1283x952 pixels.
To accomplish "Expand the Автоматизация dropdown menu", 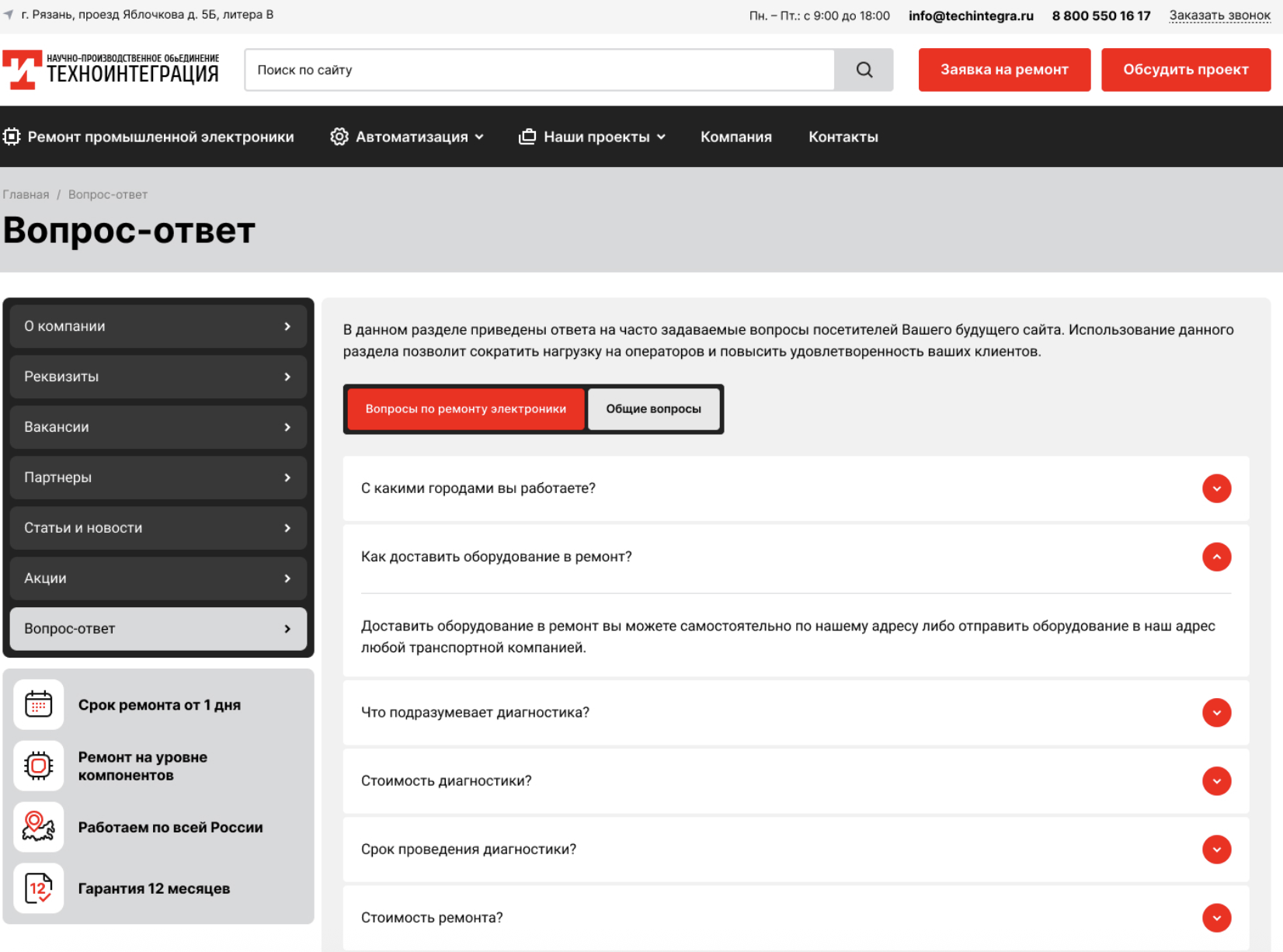I will coord(479,137).
